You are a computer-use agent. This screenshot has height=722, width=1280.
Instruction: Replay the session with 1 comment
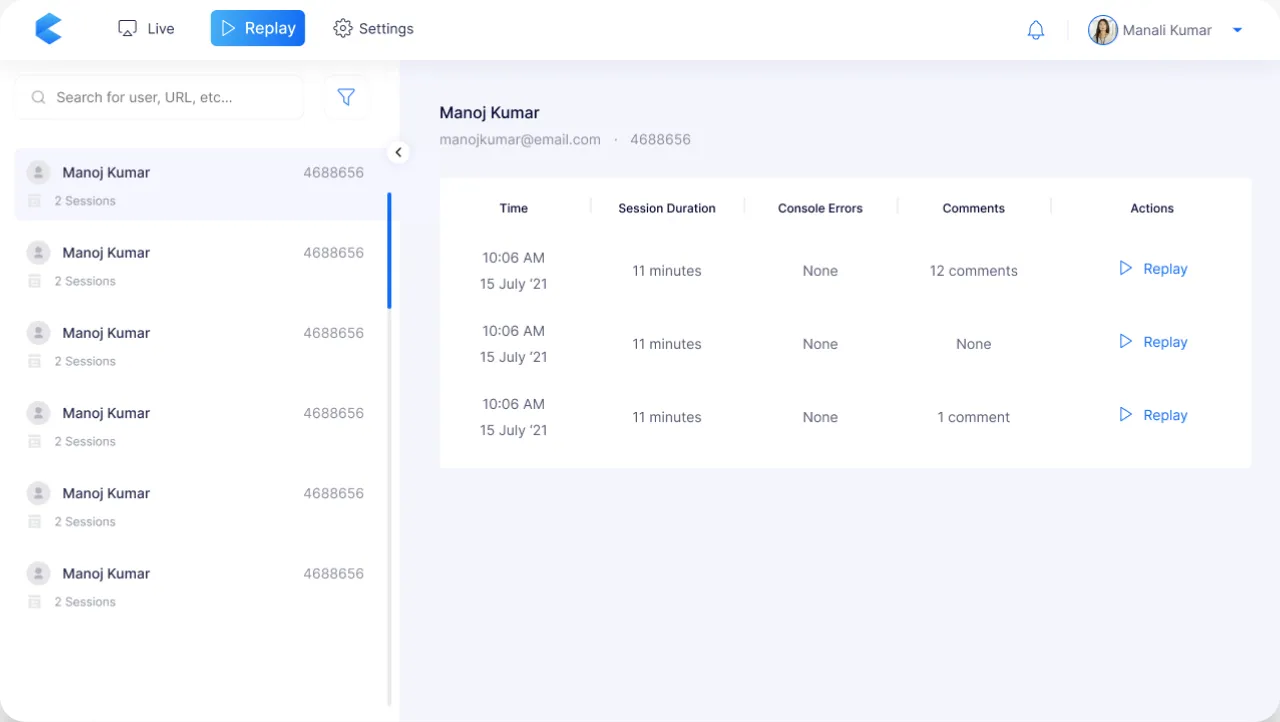coord(1153,415)
